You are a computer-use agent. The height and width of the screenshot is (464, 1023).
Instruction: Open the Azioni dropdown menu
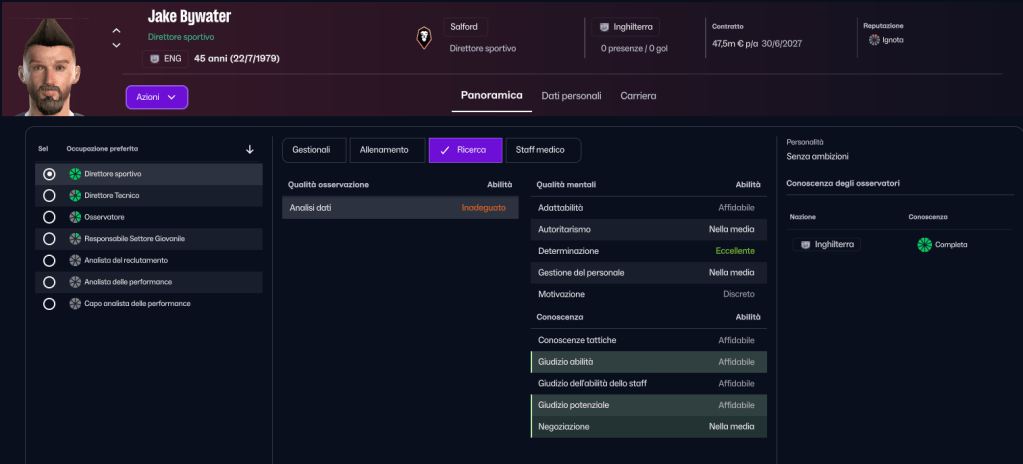click(x=157, y=97)
